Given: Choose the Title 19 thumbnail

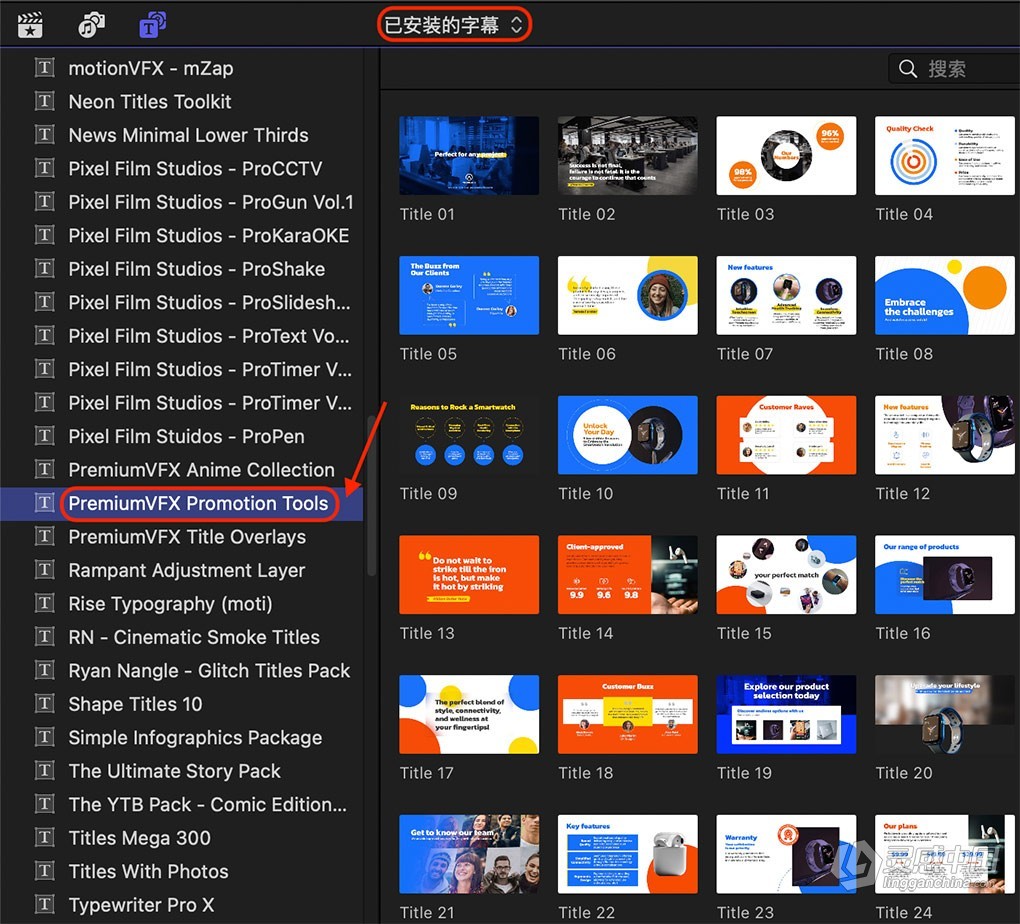Looking at the screenshot, I should pyautogui.click(x=786, y=714).
